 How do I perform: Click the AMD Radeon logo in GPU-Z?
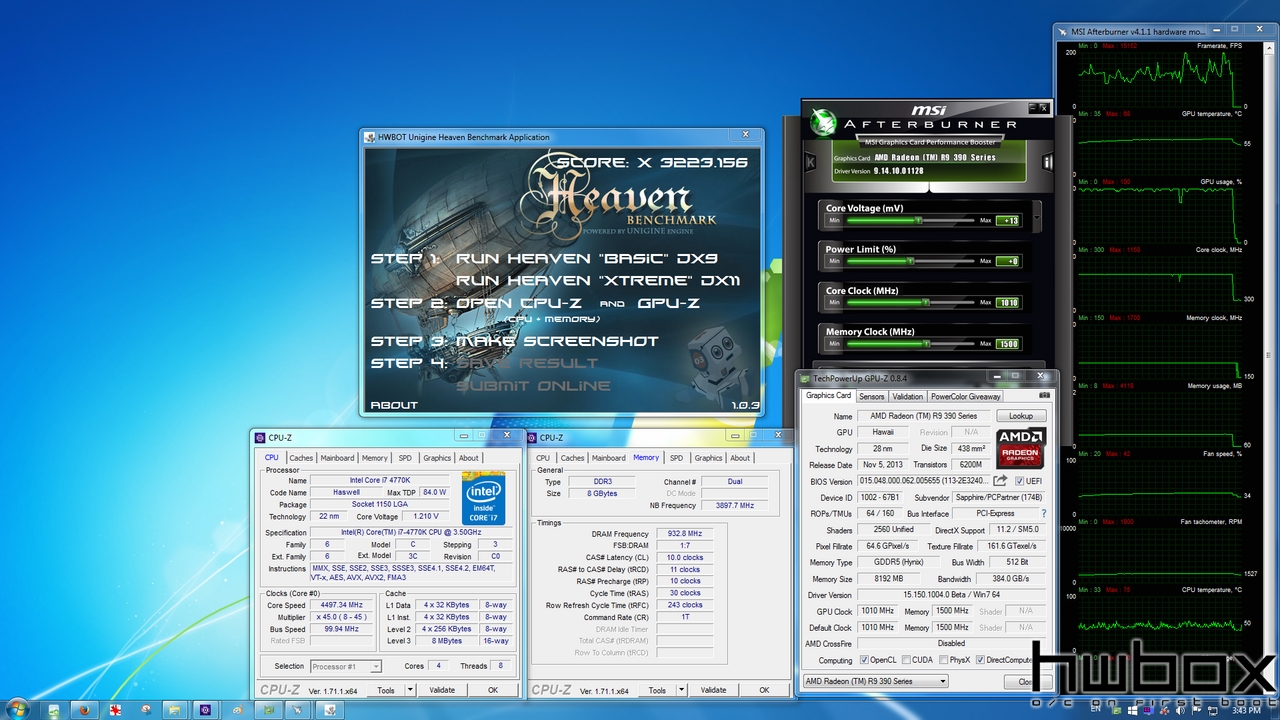(x=1021, y=449)
